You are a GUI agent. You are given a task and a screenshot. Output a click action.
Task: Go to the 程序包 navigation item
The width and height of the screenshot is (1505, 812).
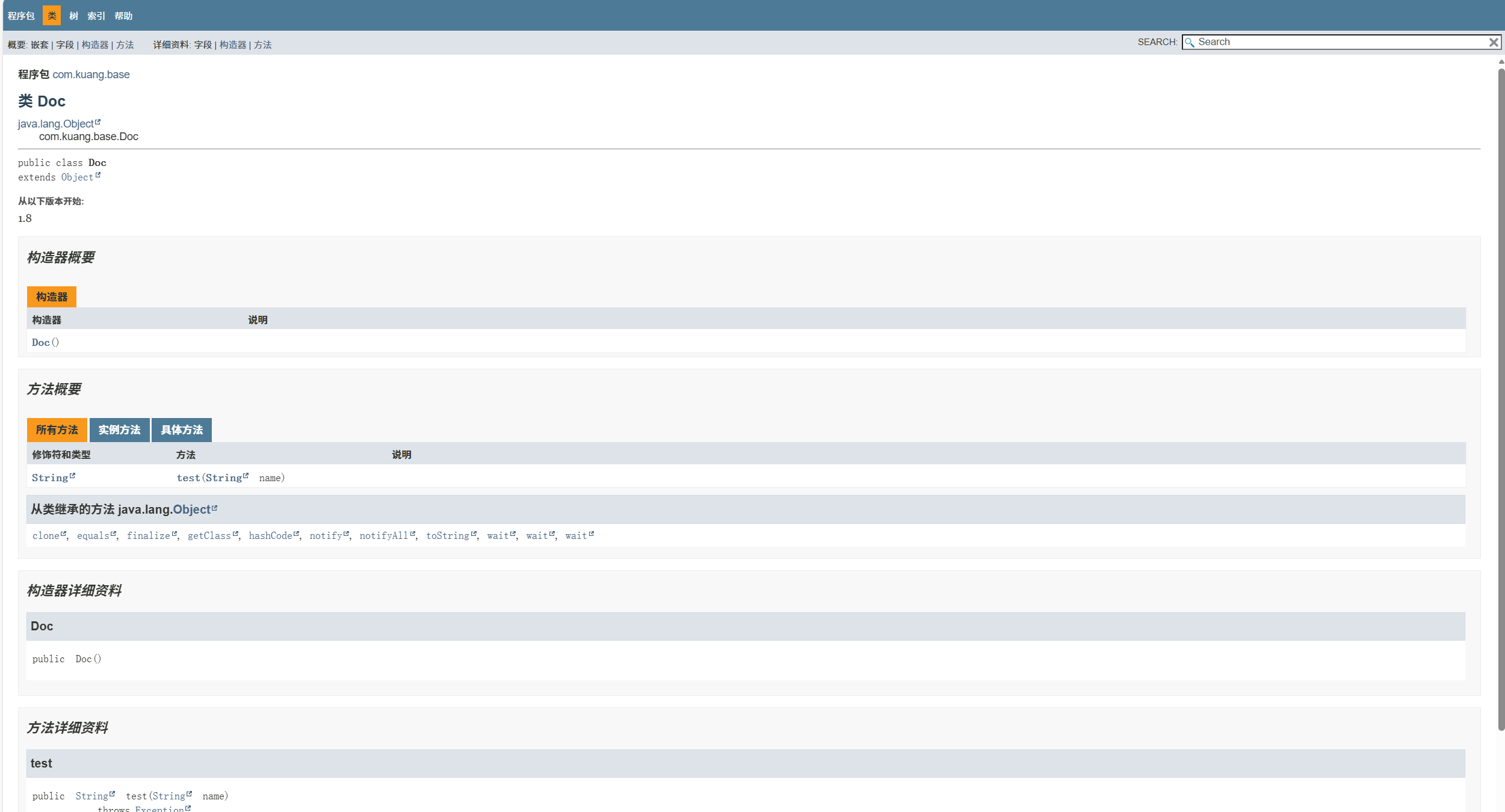(21, 16)
